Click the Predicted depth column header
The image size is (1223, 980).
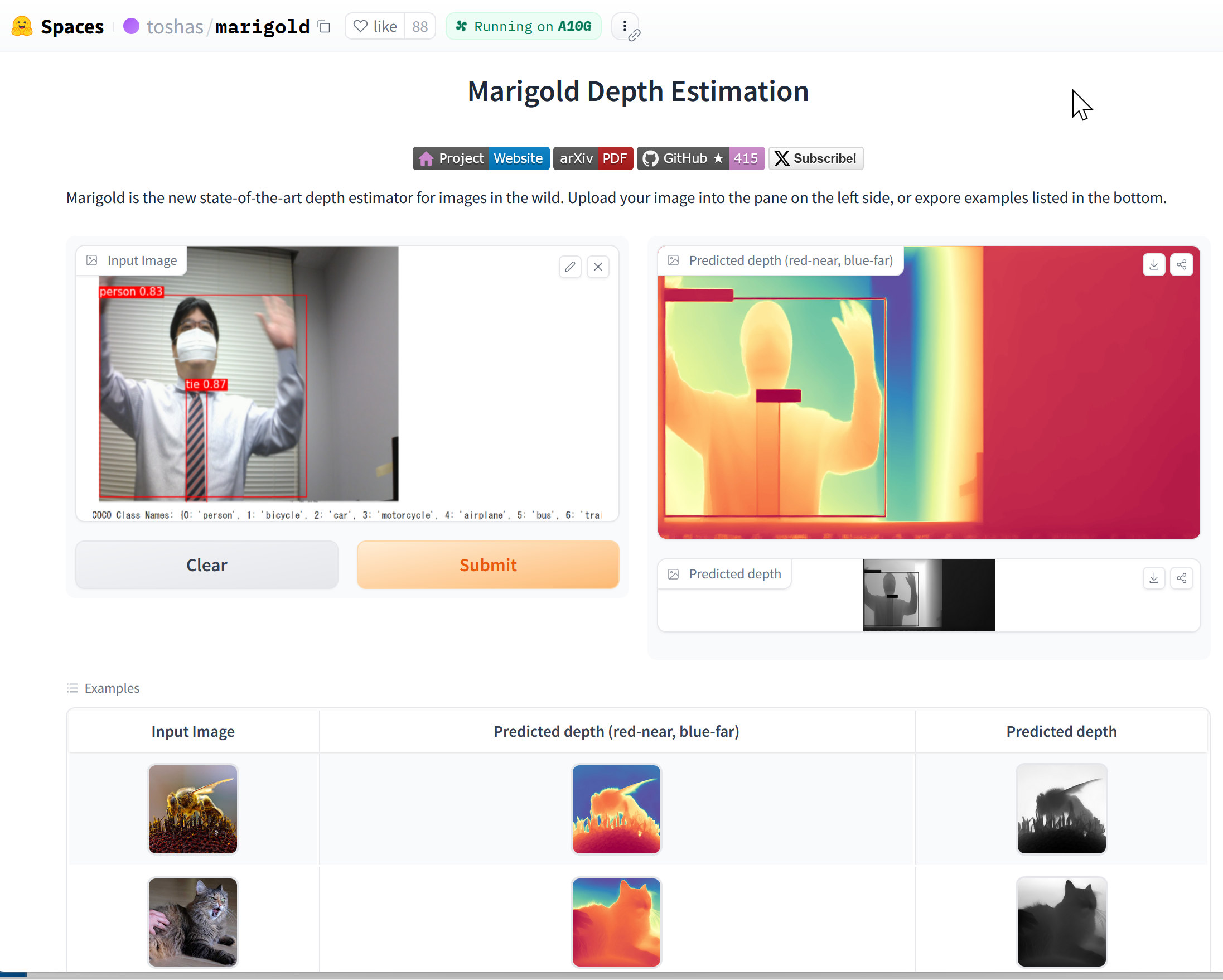click(x=1061, y=731)
